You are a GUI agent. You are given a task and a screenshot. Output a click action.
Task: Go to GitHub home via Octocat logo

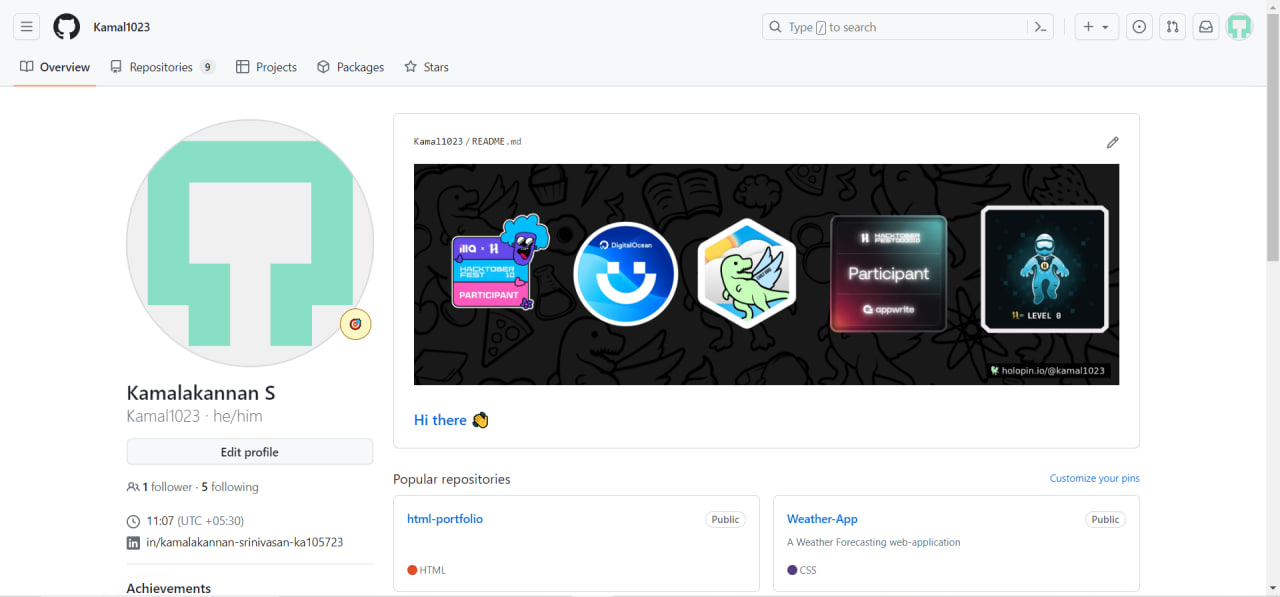point(67,27)
